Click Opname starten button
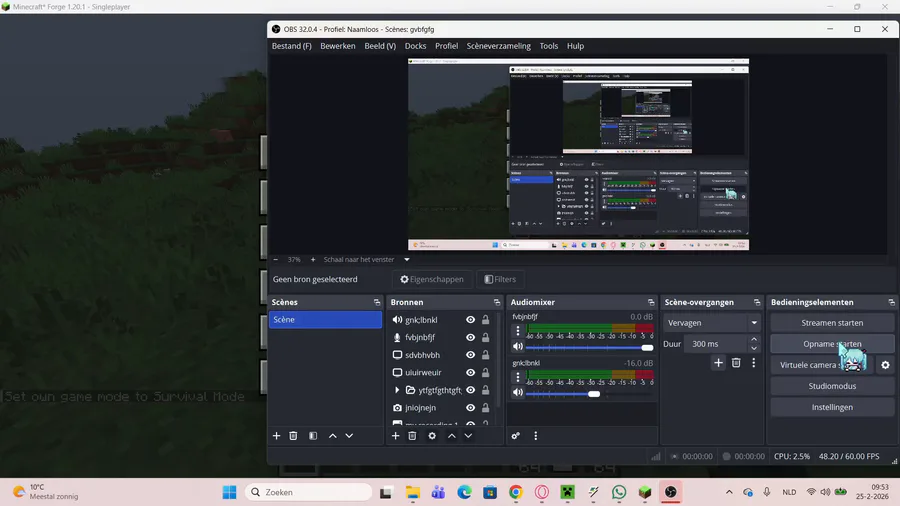The height and width of the screenshot is (506, 900). click(832, 344)
